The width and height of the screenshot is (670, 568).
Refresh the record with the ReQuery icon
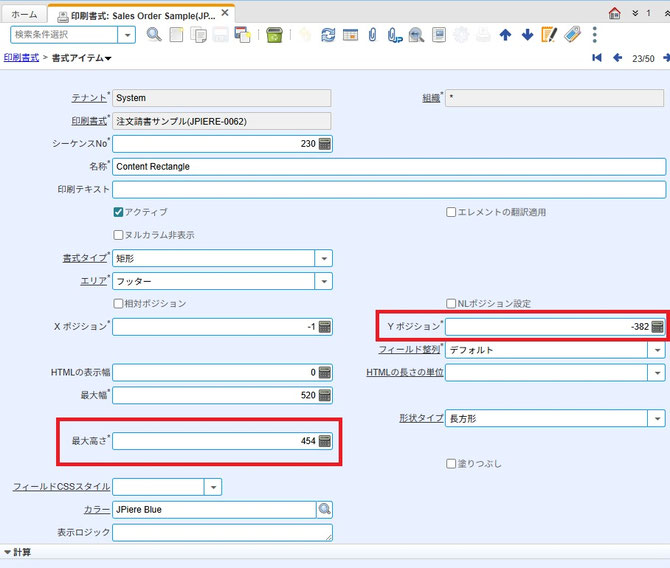[328, 35]
